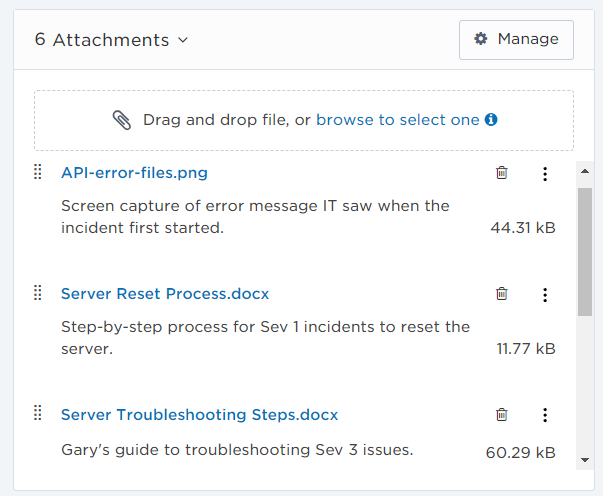The width and height of the screenshot is (603, 496).
Task: Delete the Server Reset Process.docx attachment
Action: tap(501, 294)
